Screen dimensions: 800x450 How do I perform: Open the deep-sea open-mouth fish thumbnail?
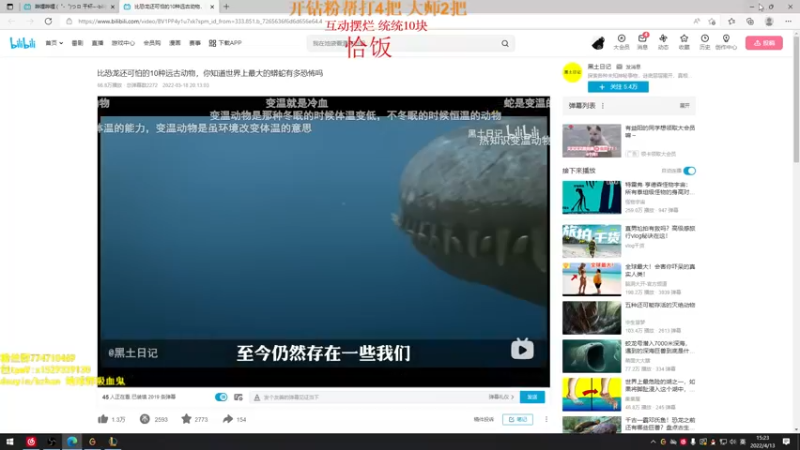(x=592, y=356)
